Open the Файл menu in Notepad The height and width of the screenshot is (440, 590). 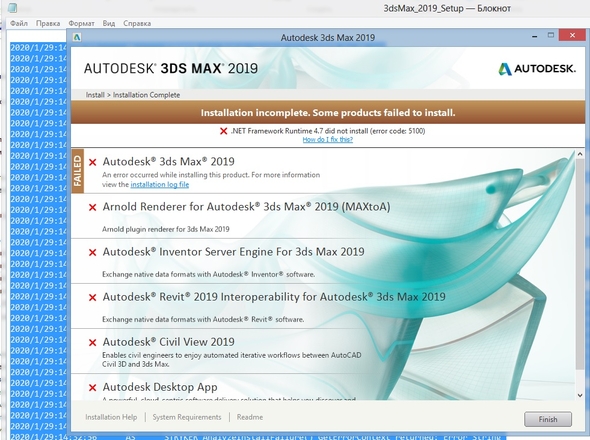tap(19, 23)
